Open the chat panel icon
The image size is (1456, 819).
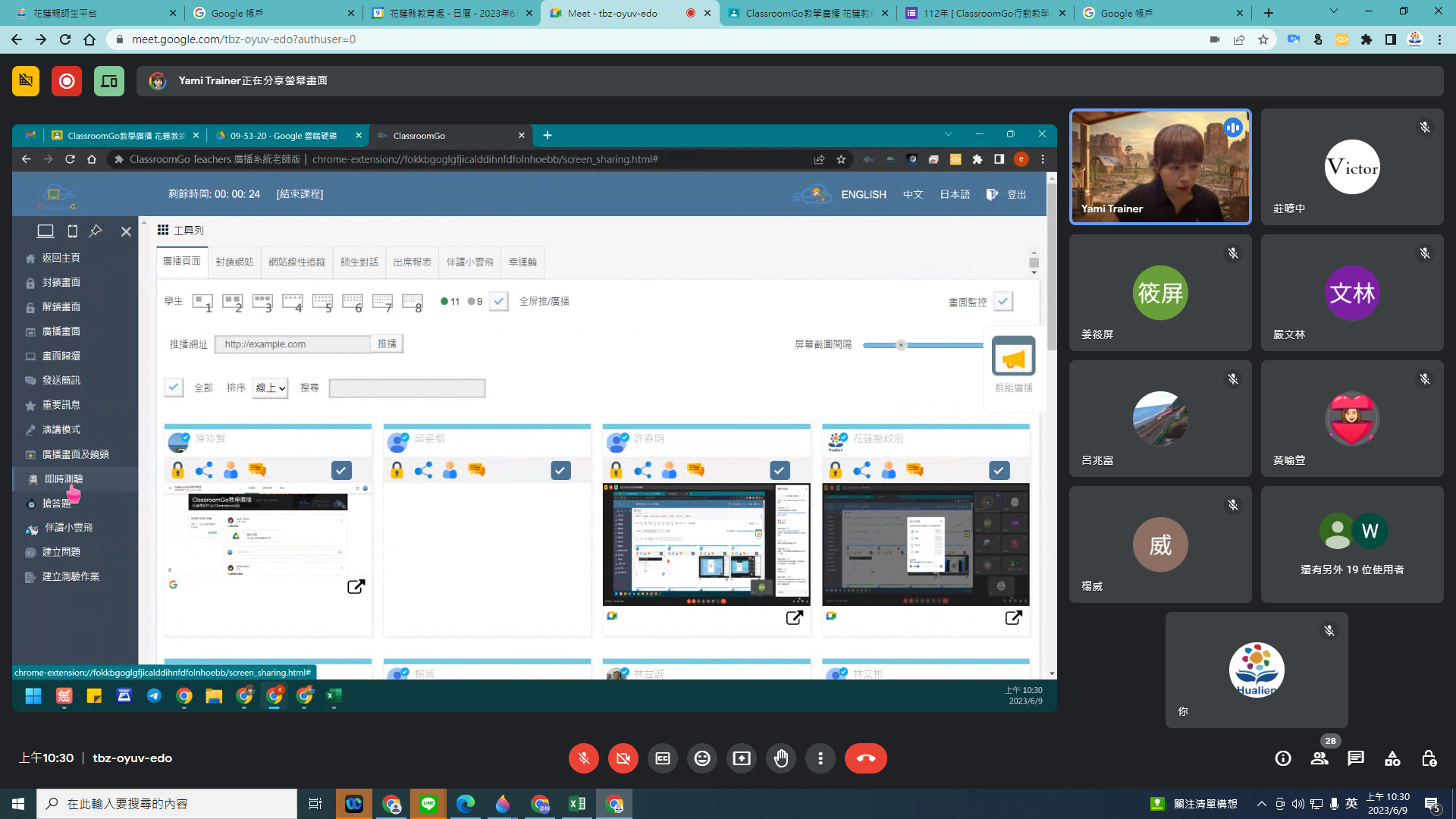[1356, 758]
